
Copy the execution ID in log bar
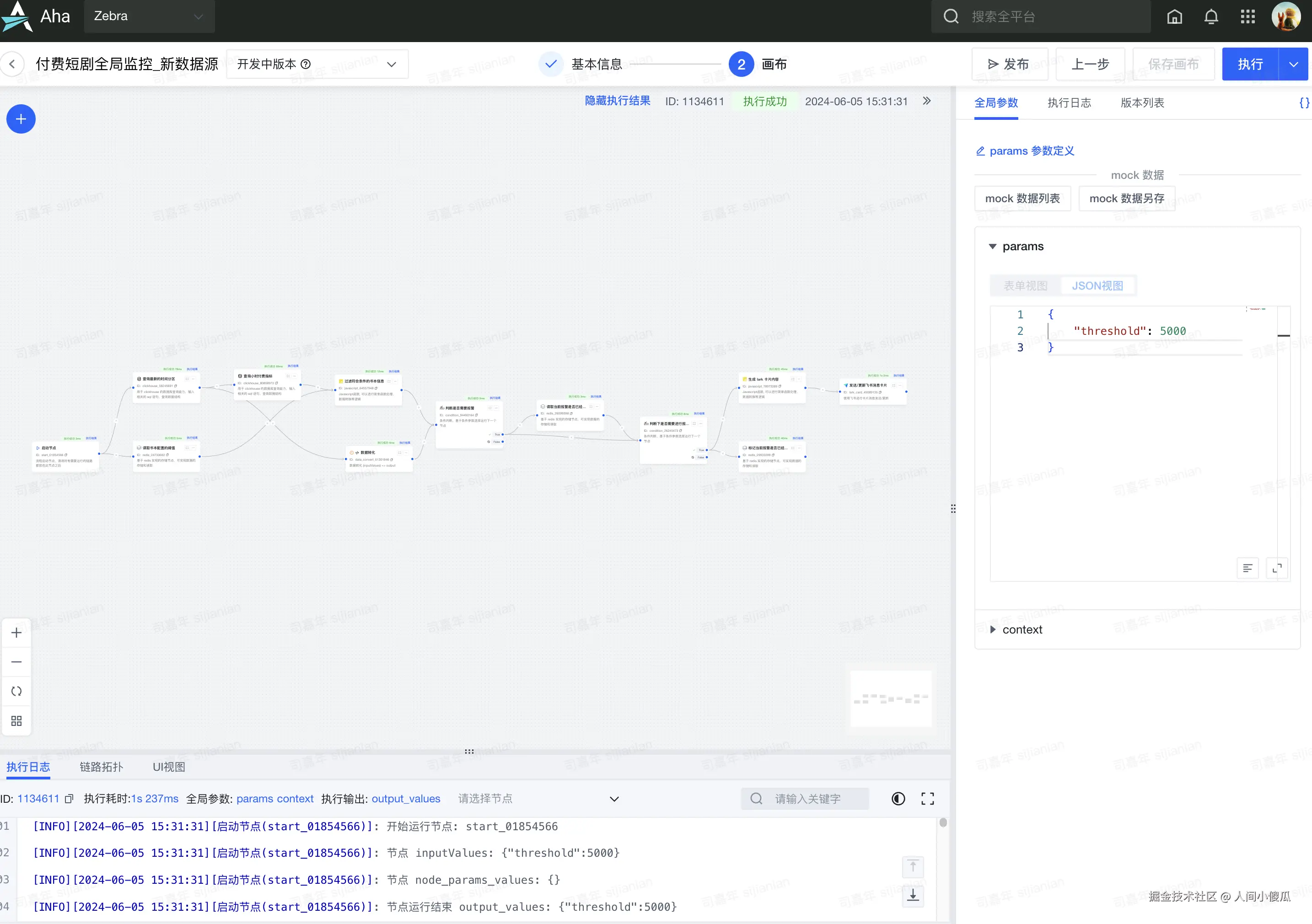[x=69, y=799]
